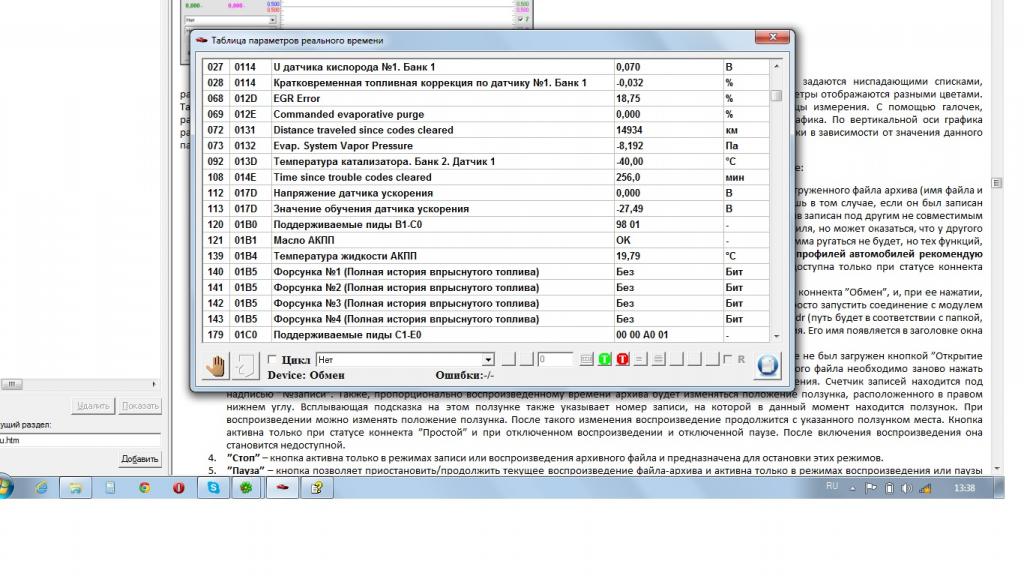Select the "EGR Error" parameter row

pyautogui.click(x=486, y=99)
